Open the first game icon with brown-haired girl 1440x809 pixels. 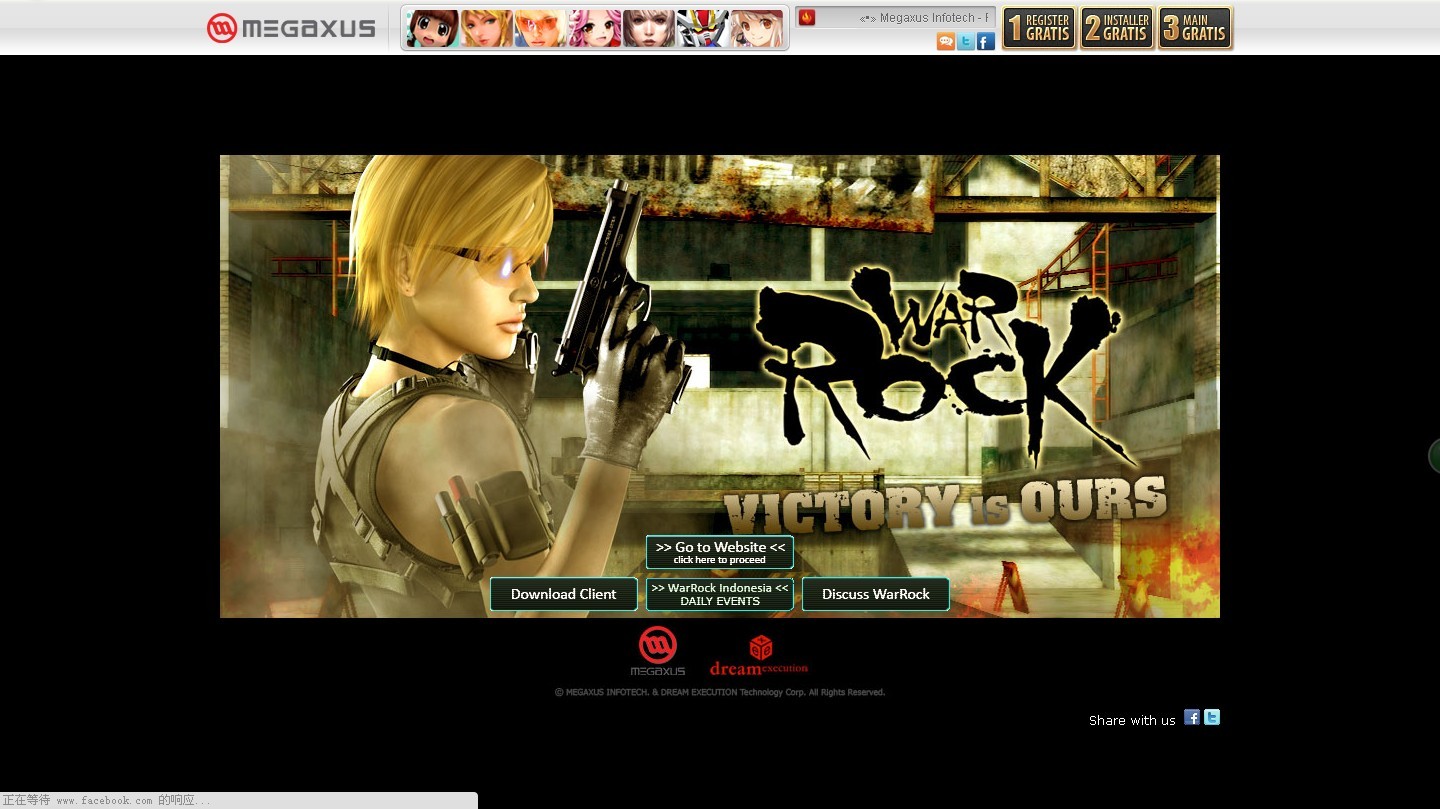433,28
